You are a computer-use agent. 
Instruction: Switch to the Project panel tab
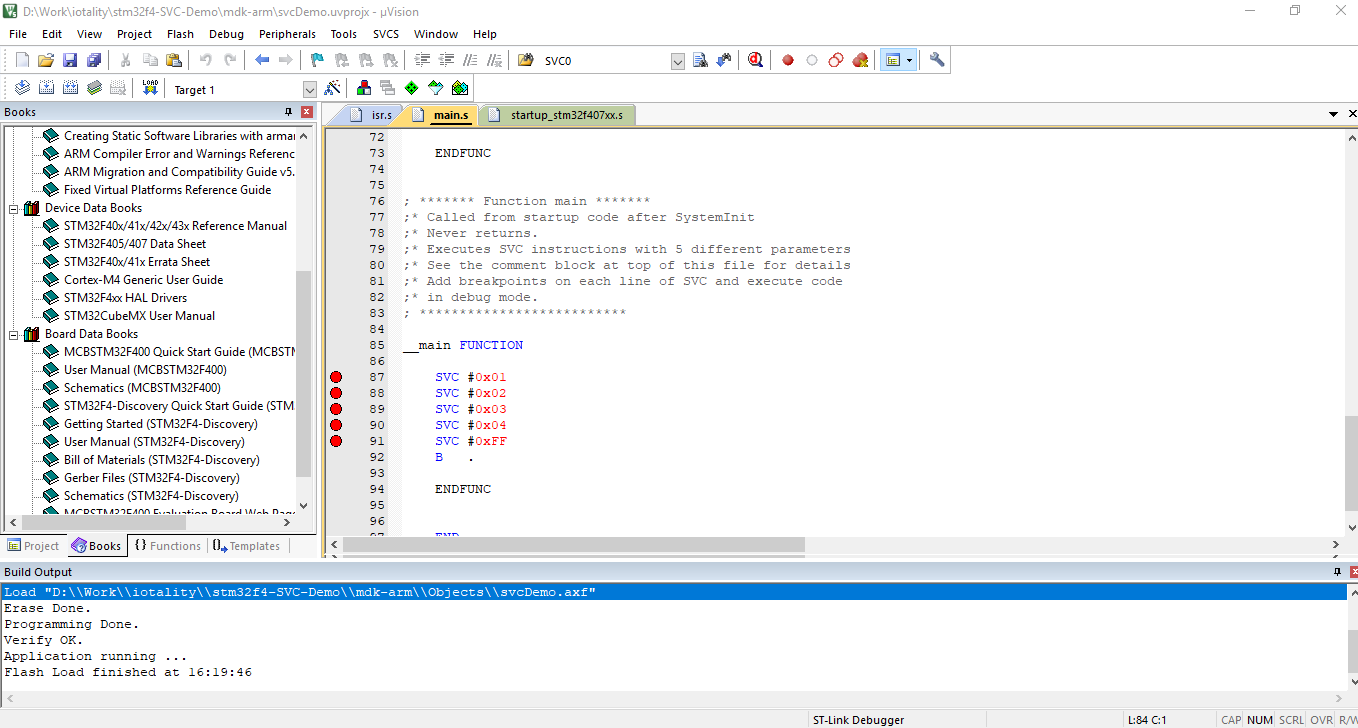(x=33, y=546)
